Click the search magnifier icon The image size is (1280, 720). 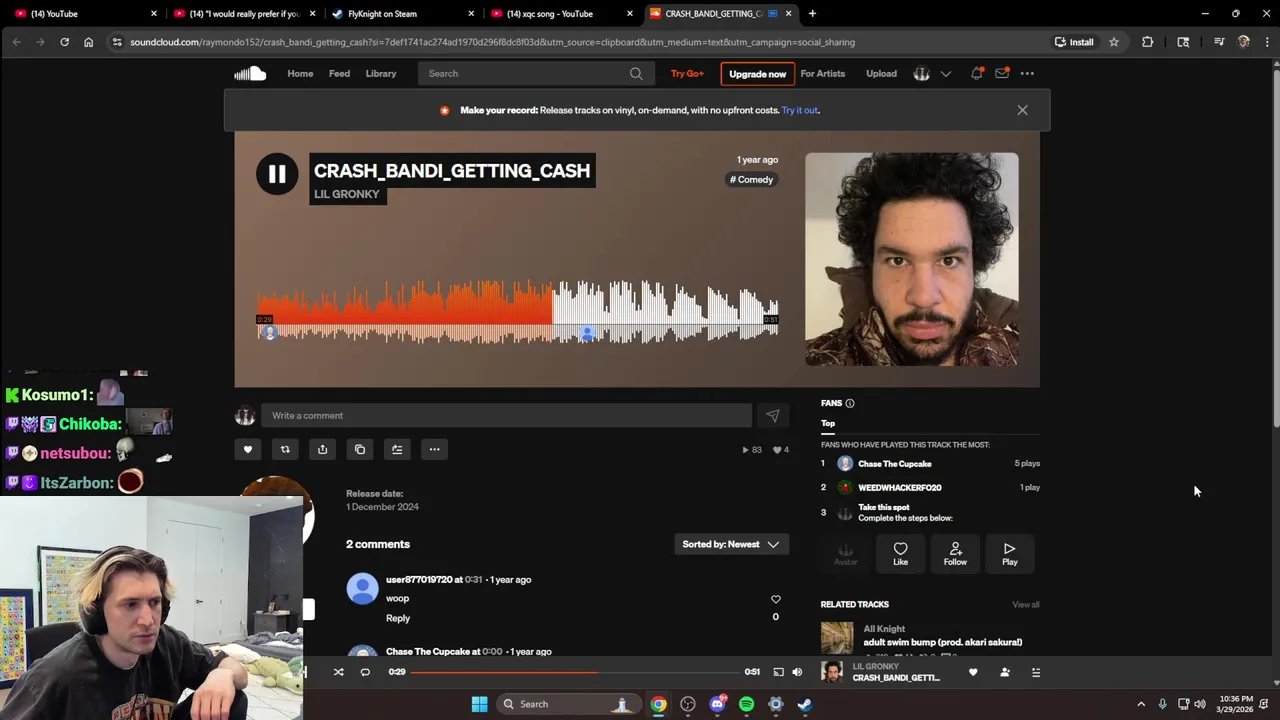636,73
